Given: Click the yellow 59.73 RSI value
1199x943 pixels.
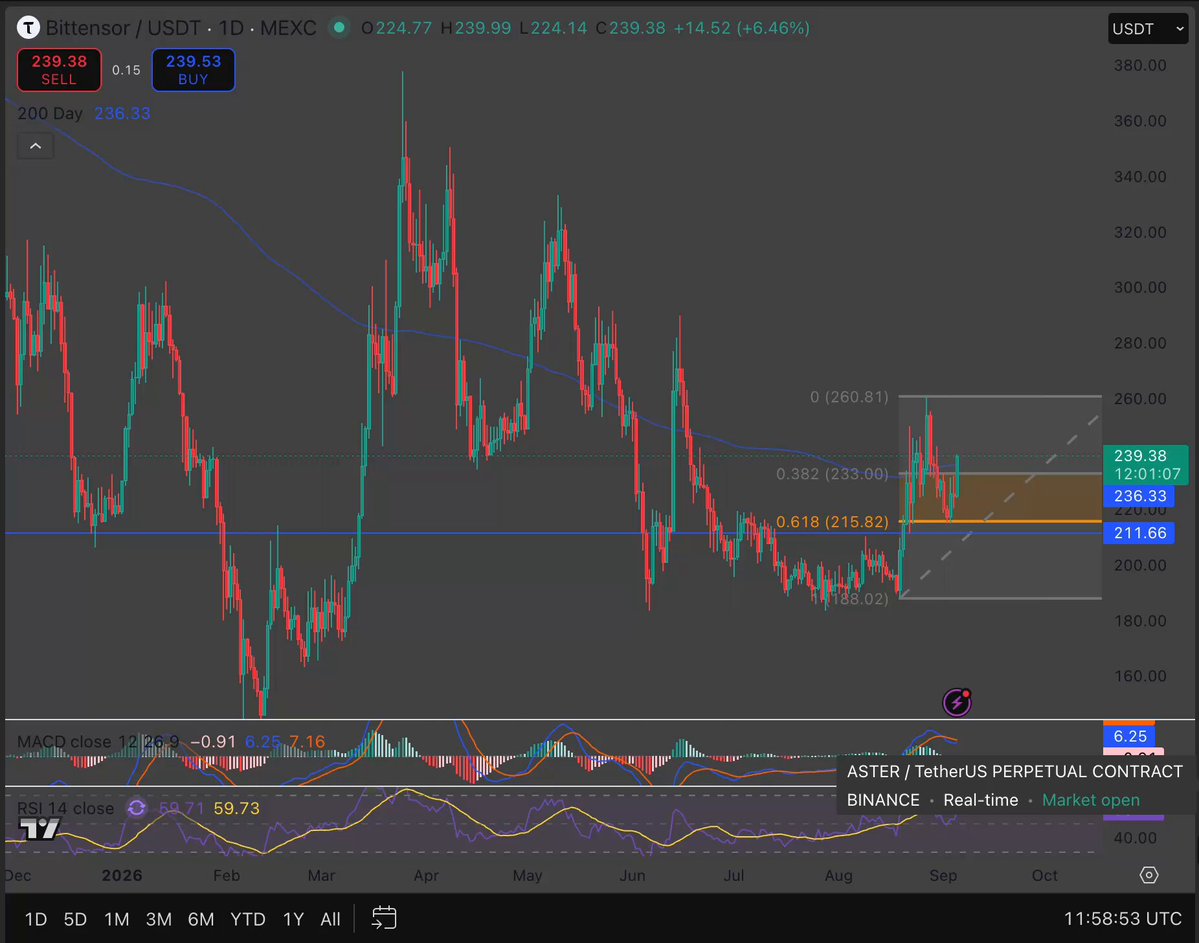Looking at the screenshot, I should pos(236,808).
